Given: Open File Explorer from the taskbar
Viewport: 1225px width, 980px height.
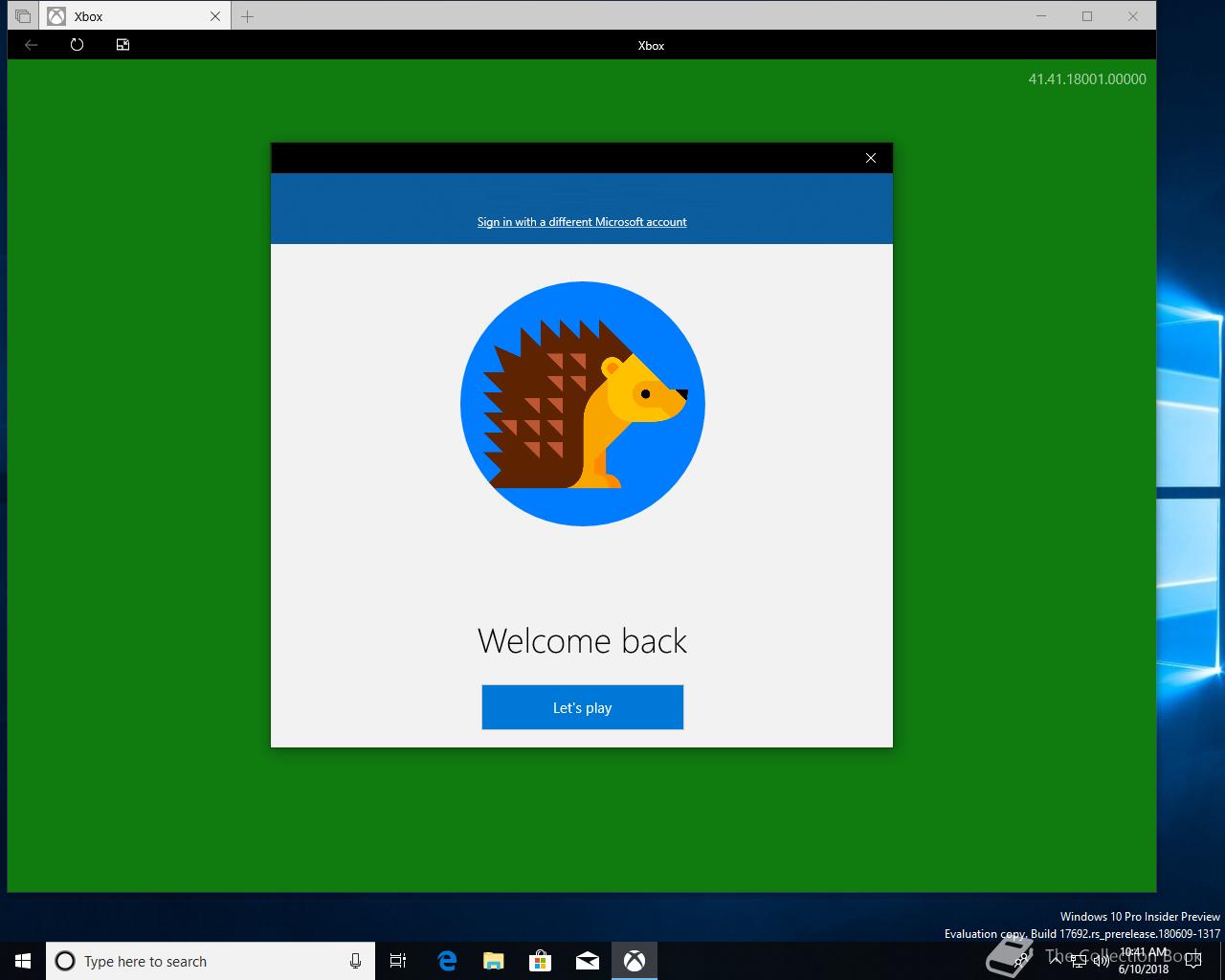Looking at the screenshot, I should coord(494,961).
